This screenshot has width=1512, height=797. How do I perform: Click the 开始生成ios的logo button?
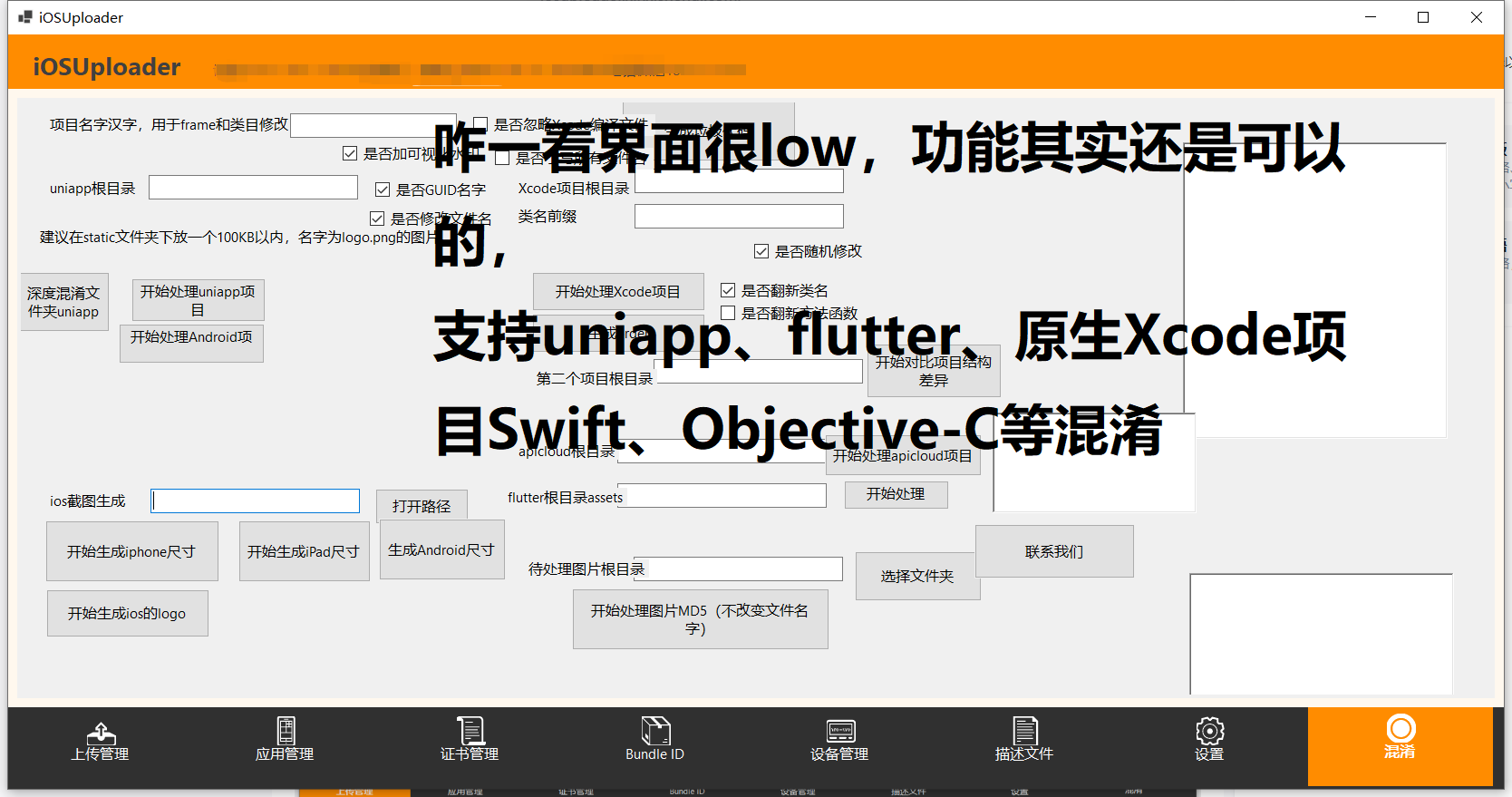click(x=127, y=614)
